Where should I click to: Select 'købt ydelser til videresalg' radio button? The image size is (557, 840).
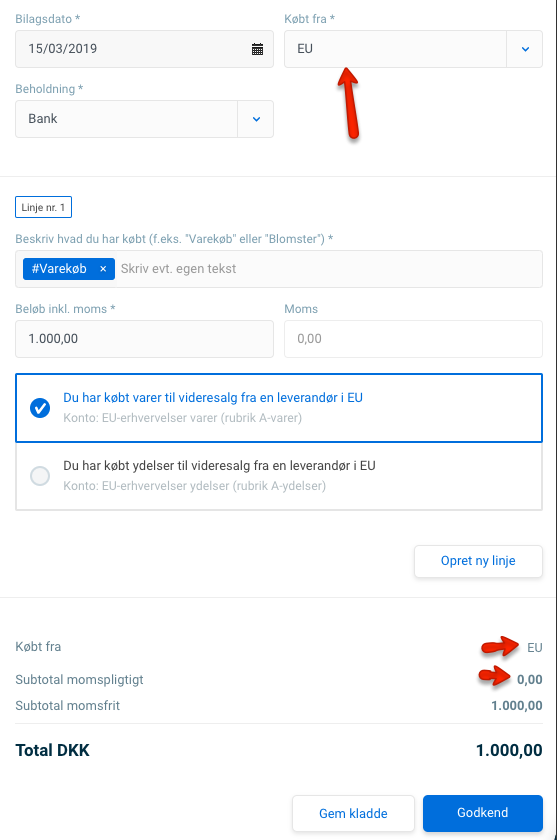[x=40, y=476]
